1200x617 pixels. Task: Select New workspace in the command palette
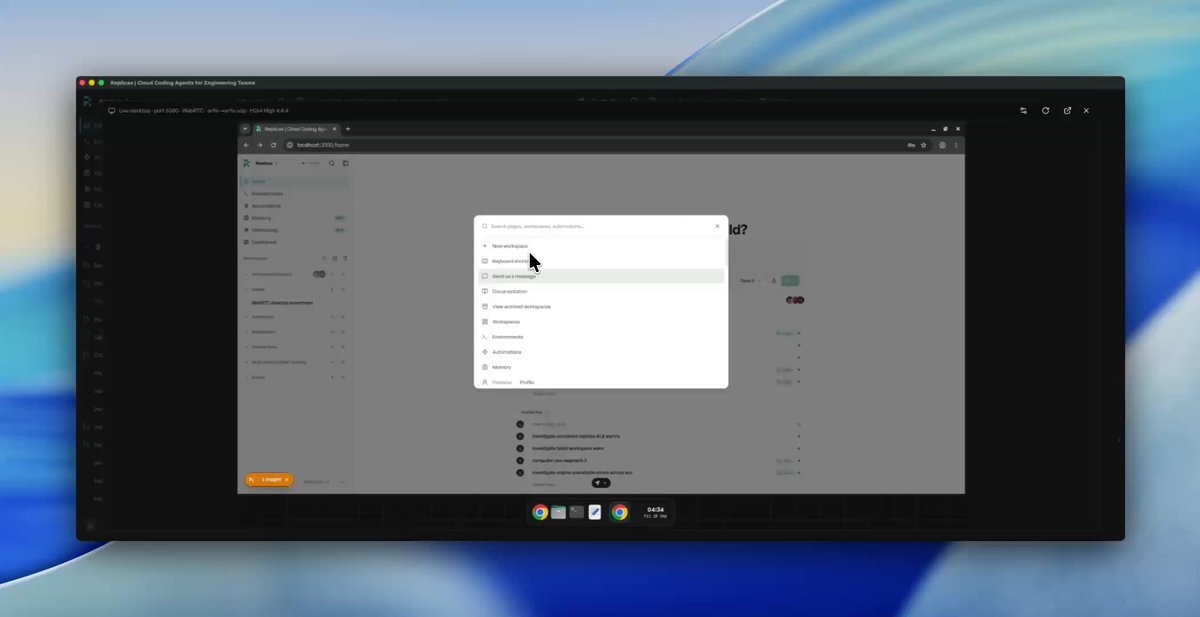(x=600, y=245)
